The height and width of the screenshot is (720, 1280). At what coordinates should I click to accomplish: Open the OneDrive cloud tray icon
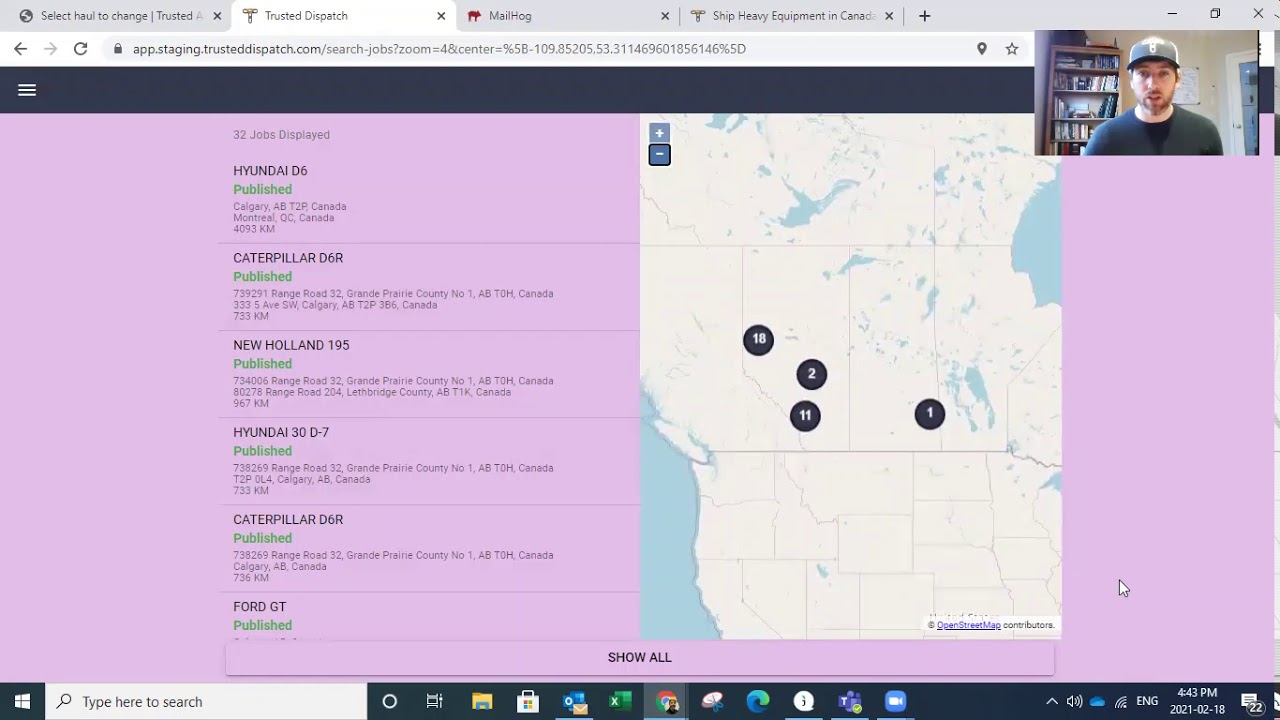pyautogui.click(x=1098, y=702)
